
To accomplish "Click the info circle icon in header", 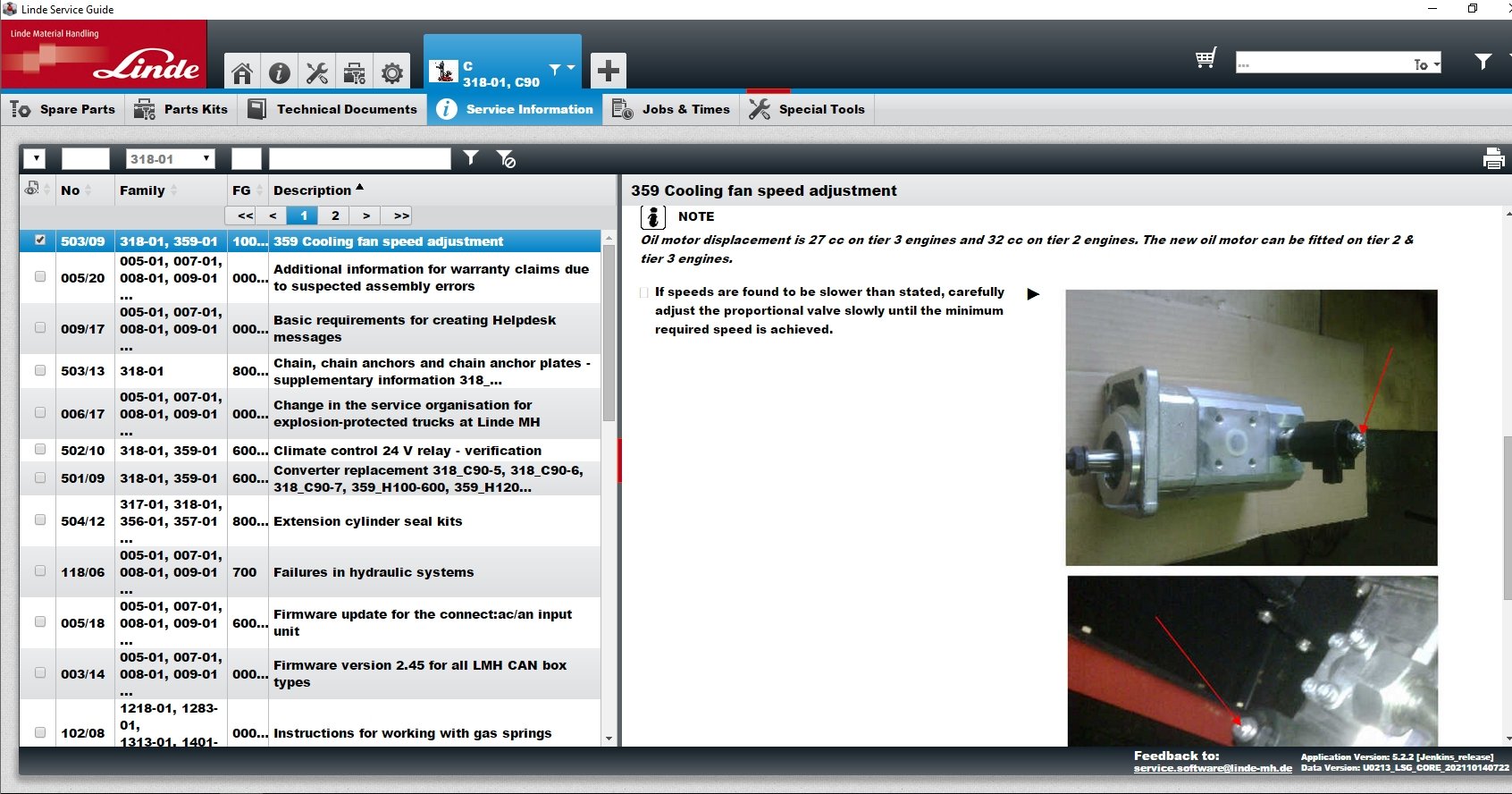I will (x=279, y=72).
